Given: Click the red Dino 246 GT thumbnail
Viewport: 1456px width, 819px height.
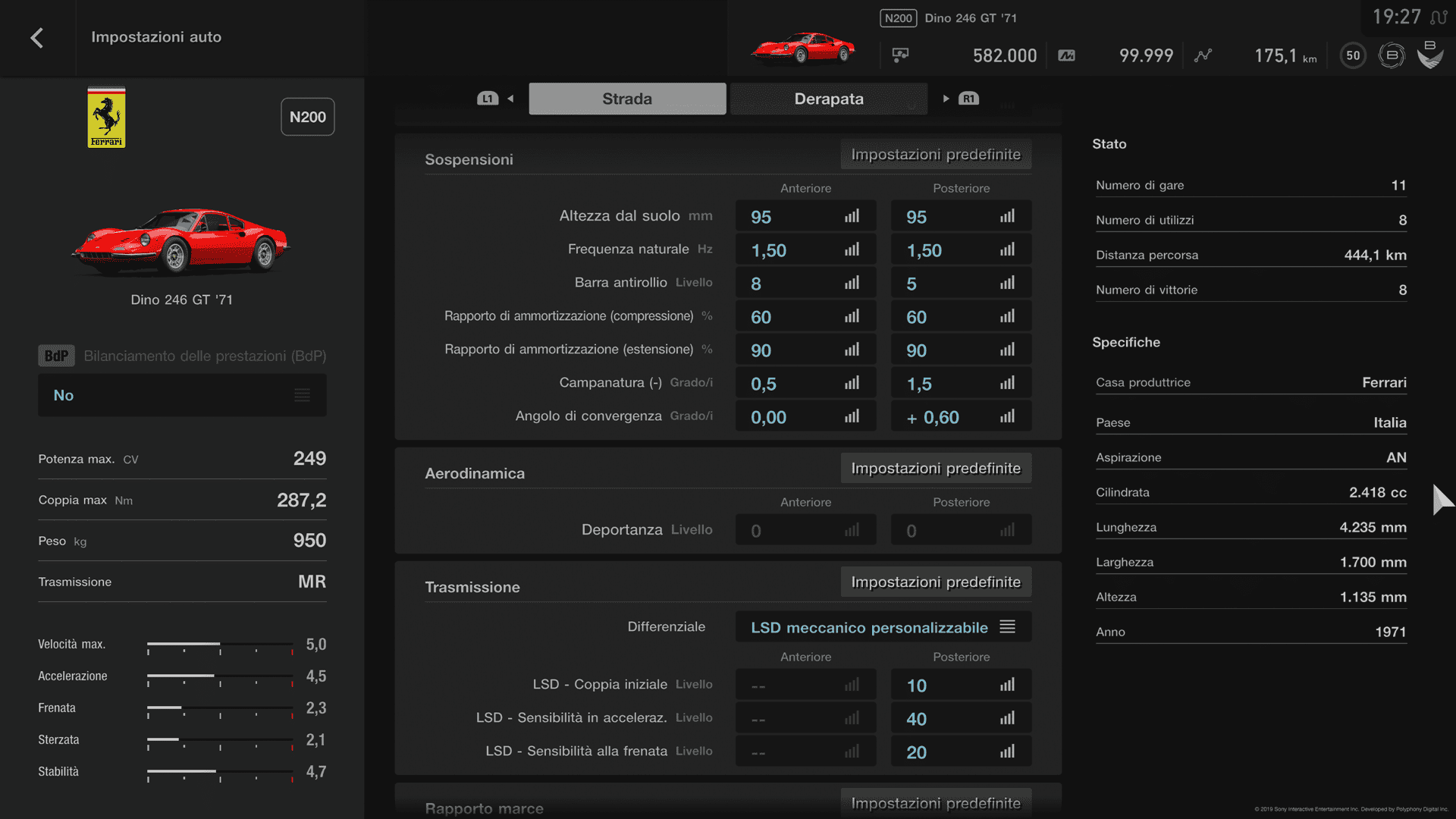Looking at the screenshot, I should click(x=803, y=48).
